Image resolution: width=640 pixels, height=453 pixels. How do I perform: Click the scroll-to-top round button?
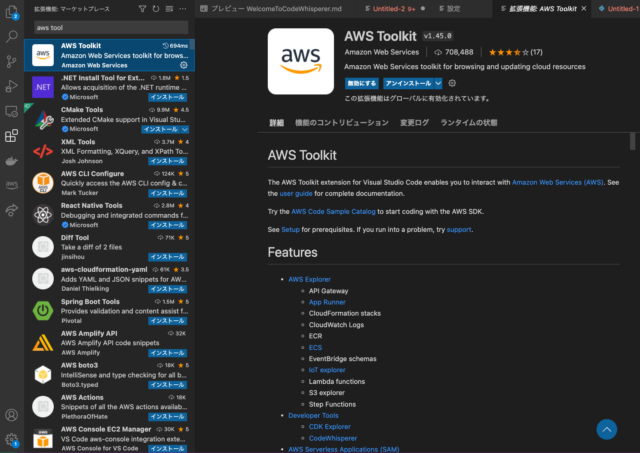[x=607, y=429]
